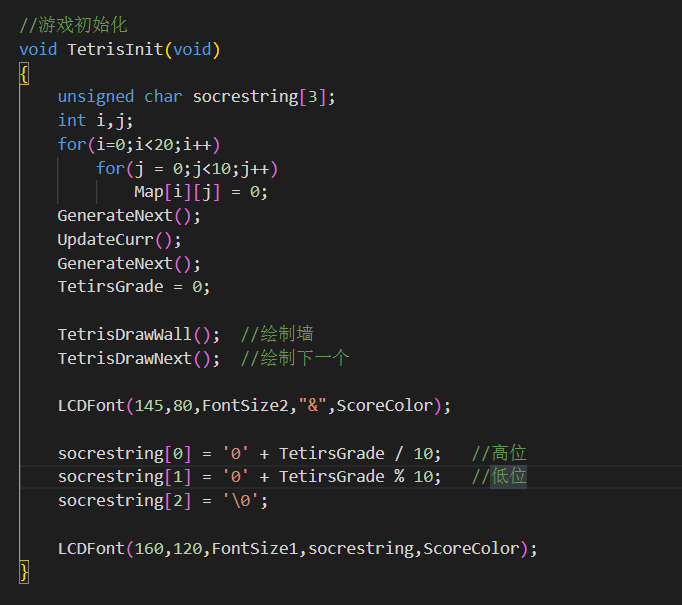682x605 pixels.
Task: Click the 'socrestring[1]' assignment line
Action: 250,477
